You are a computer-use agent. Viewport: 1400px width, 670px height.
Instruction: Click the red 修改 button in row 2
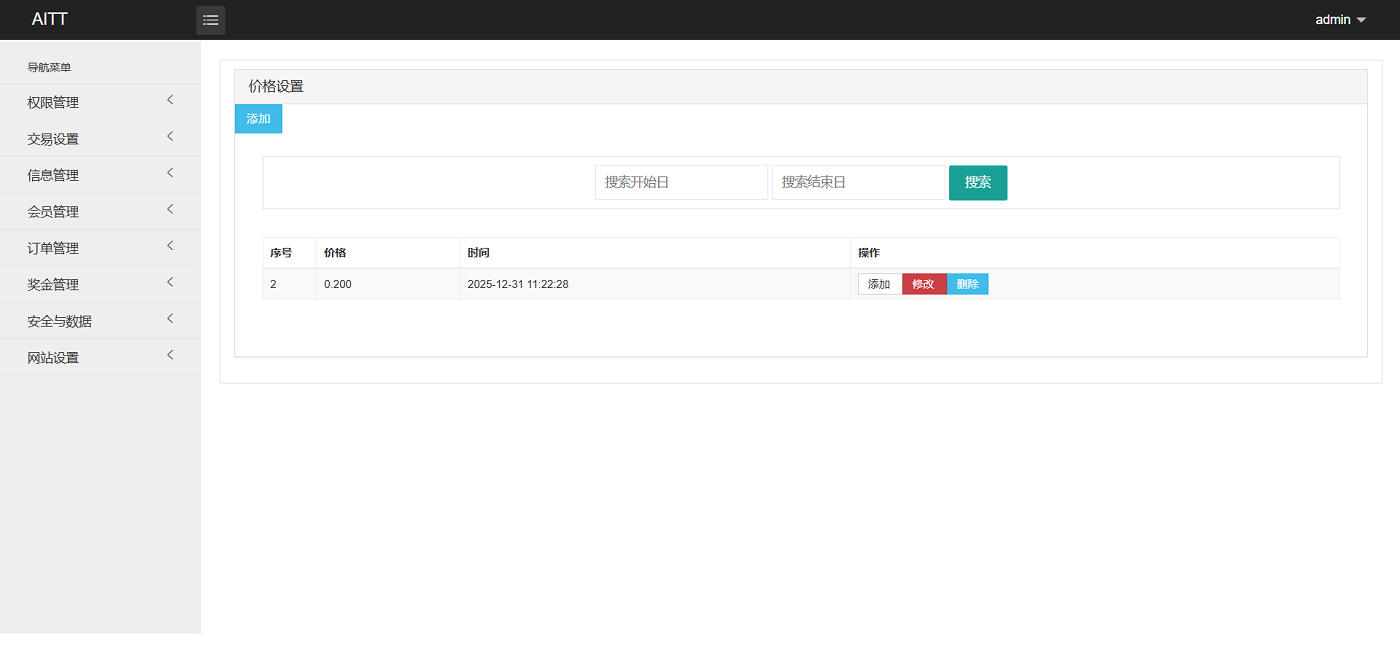coord(923,284)
